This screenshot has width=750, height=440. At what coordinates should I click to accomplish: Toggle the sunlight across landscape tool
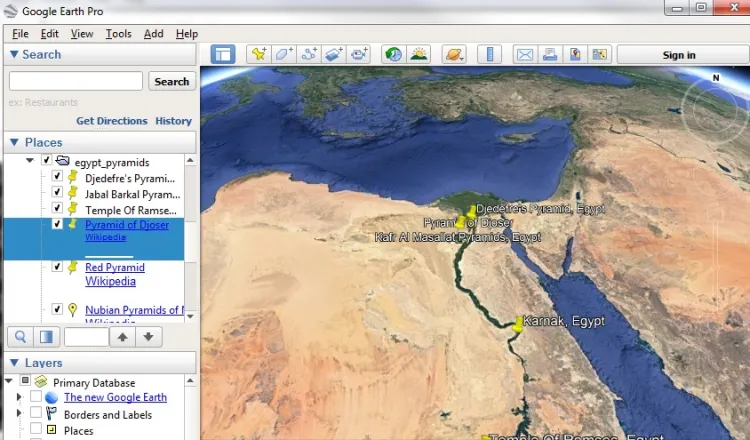418,54
